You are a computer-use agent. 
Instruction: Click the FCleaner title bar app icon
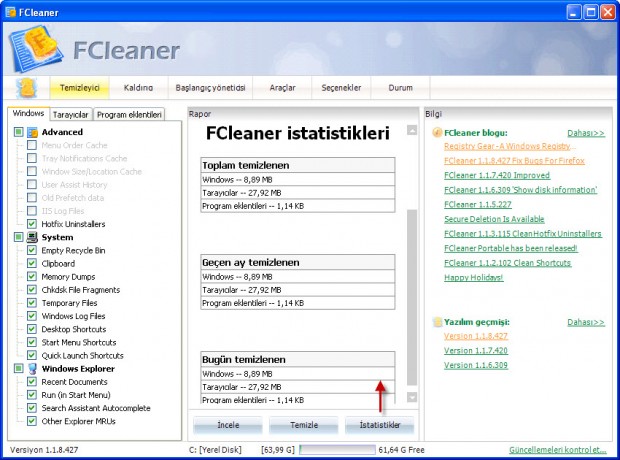tap(11, 12)
